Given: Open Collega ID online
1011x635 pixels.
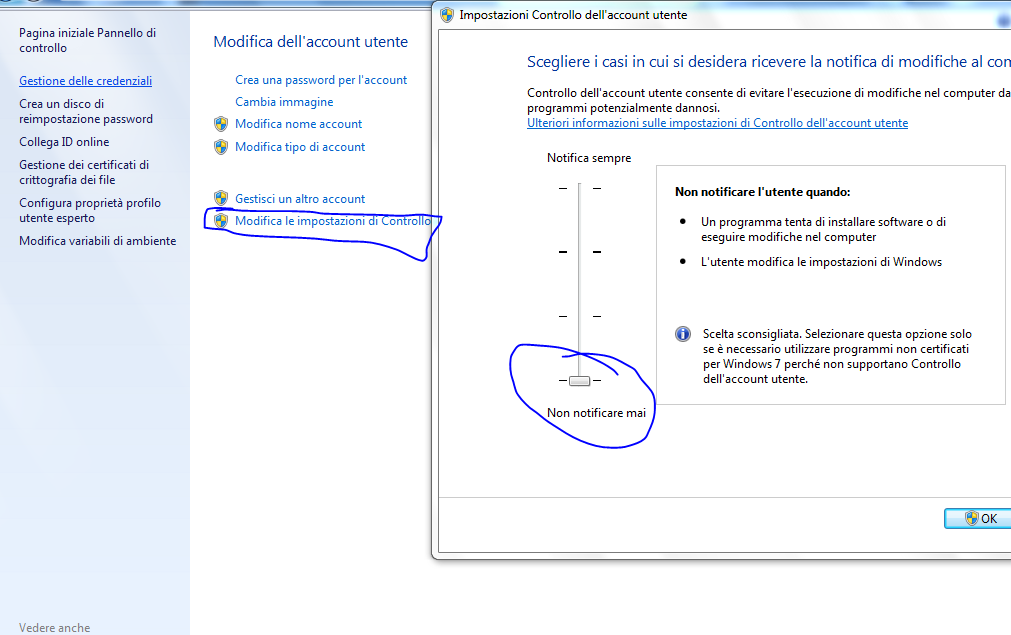Looking at the screenshot, I should coord(64,142).
